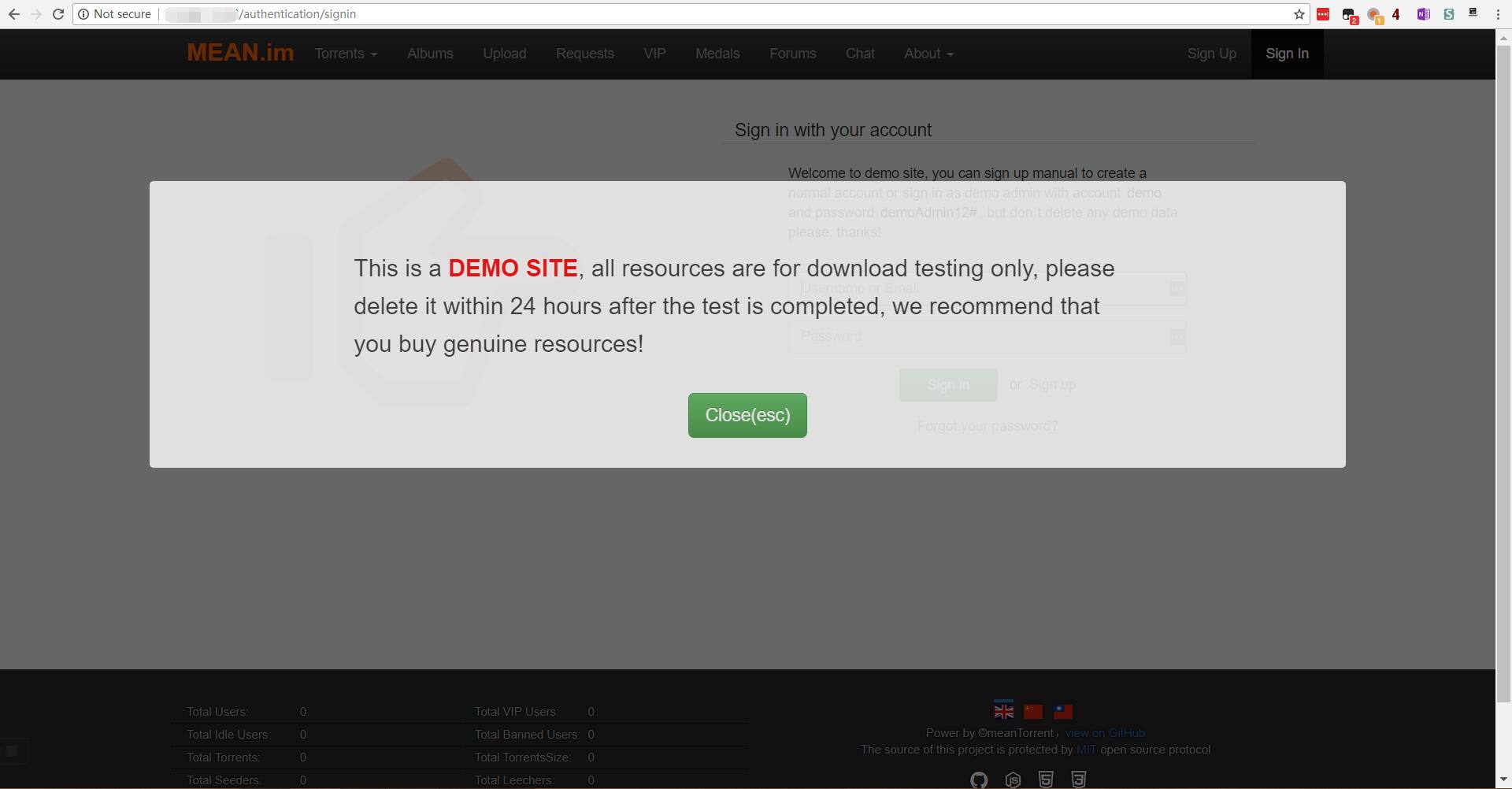Go to Forums in navbar
The image size is (1512, 789).
(793, 54)
